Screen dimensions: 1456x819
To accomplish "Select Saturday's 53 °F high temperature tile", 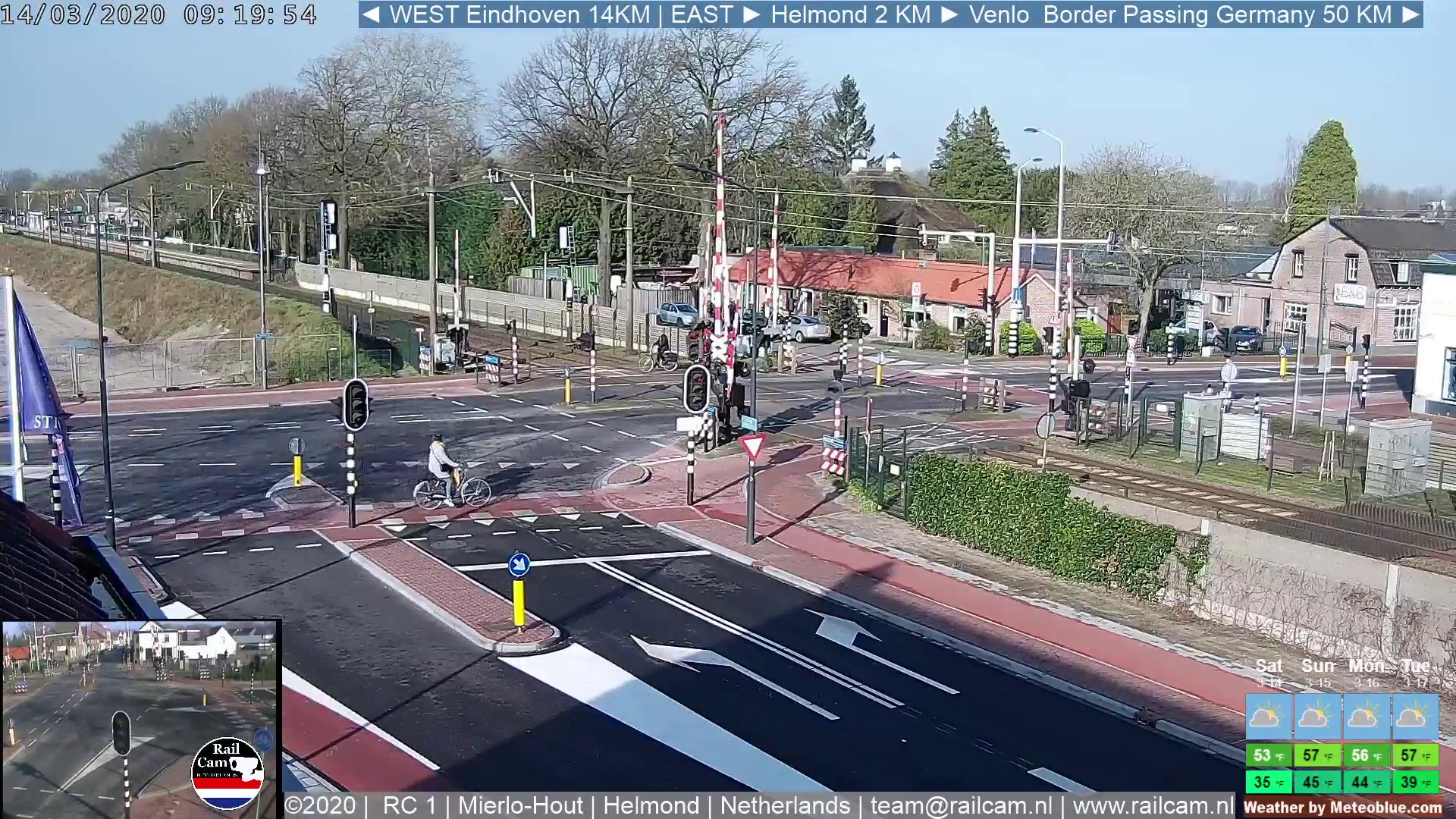I will tap(1269, 755).
